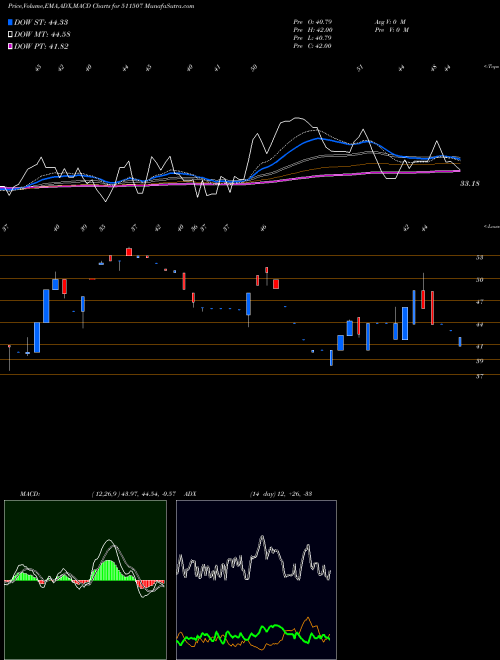Click the magenta DOW PT legend swatch

pos(10,46)
